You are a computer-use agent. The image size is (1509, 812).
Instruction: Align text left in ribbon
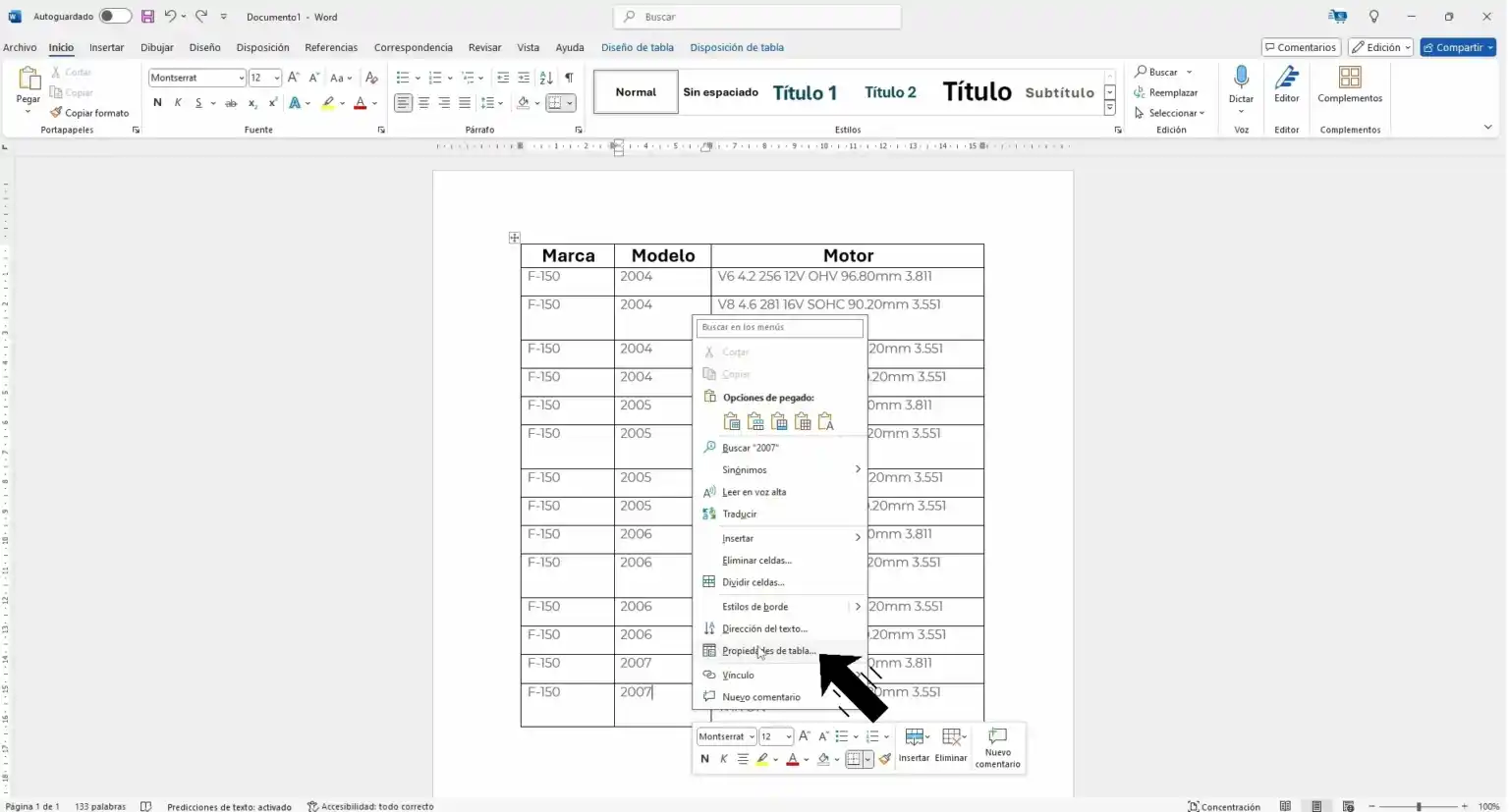pyautogui.click(x=403, y=103)
